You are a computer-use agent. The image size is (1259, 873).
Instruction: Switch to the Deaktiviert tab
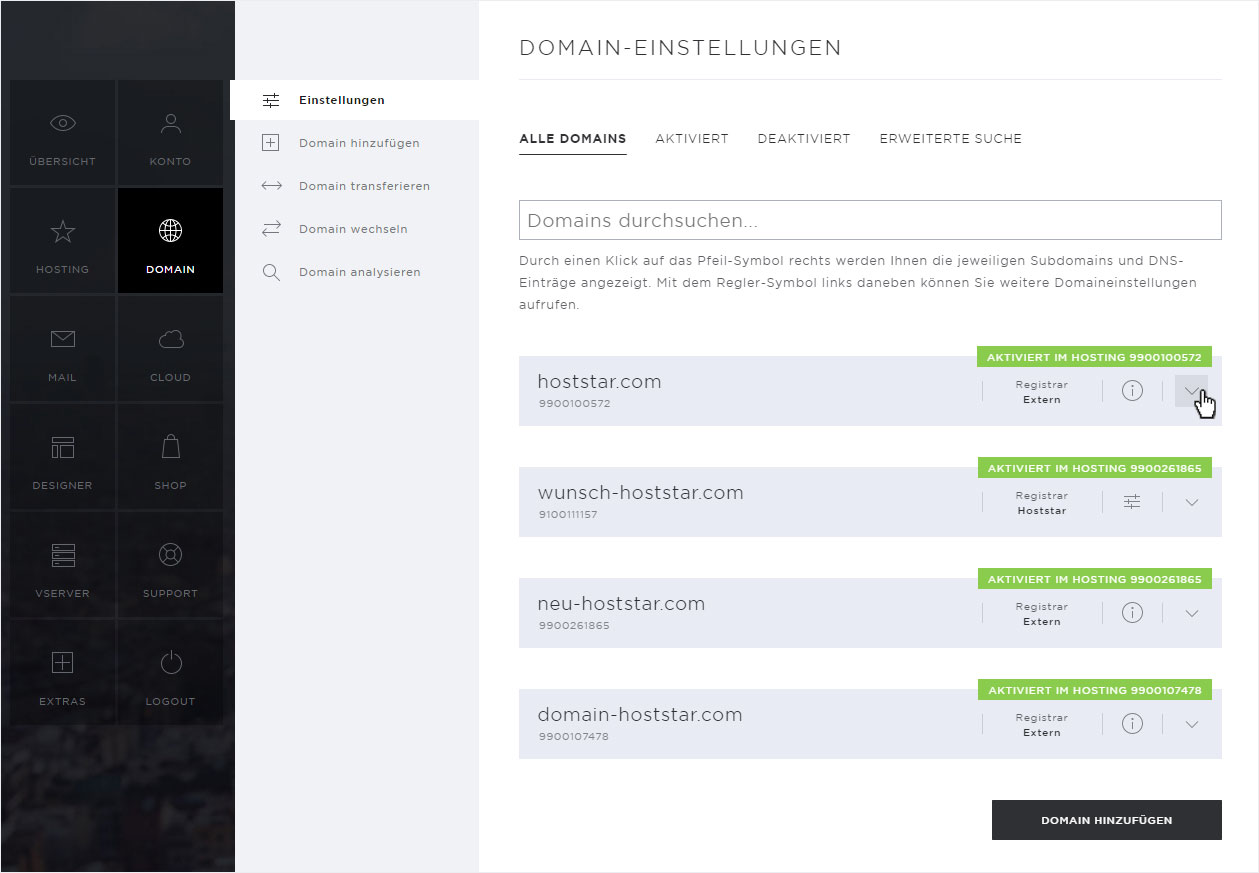(804, 139)
